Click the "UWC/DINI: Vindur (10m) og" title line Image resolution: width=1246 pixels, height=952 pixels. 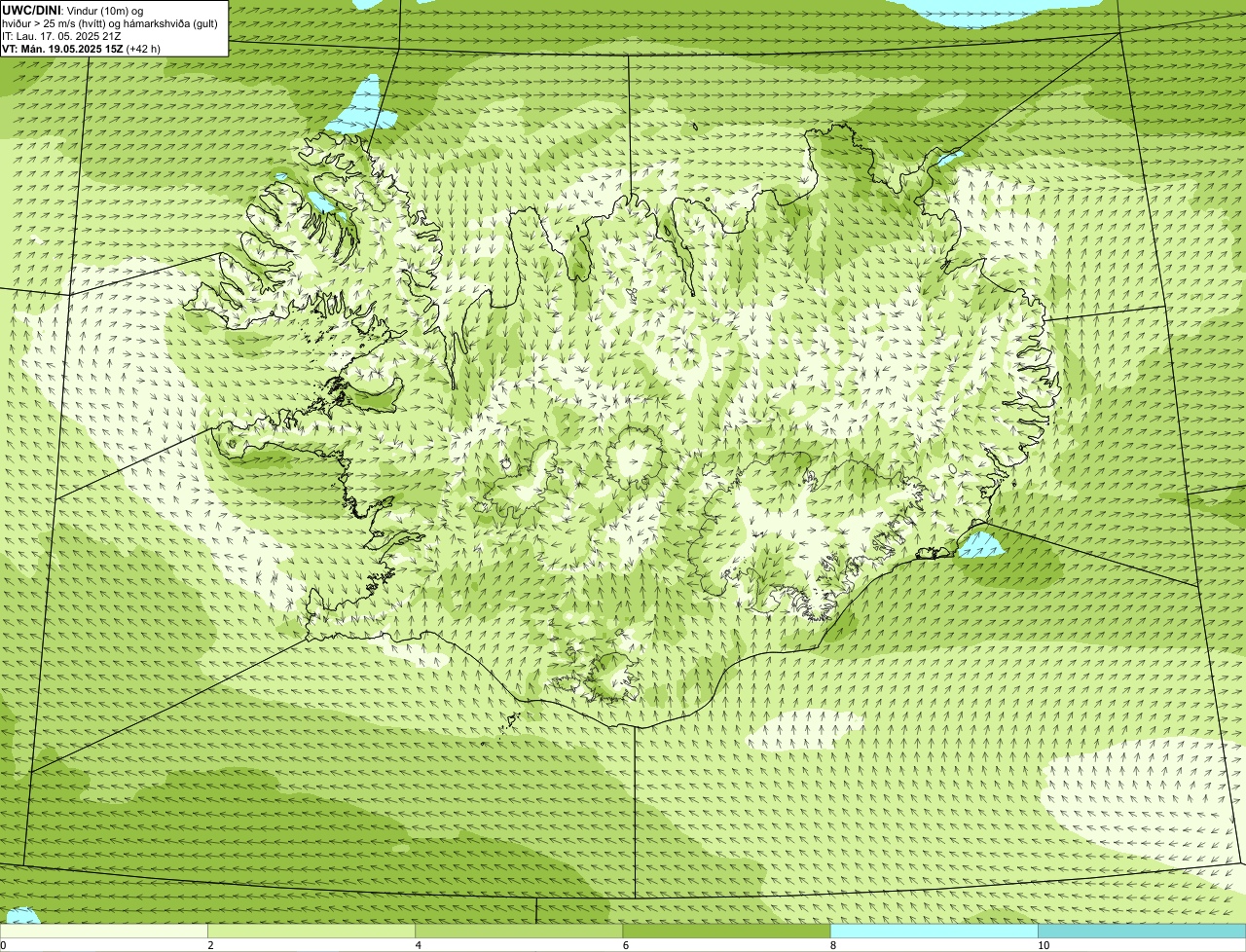pyautogui.click(x=73, y=11)
